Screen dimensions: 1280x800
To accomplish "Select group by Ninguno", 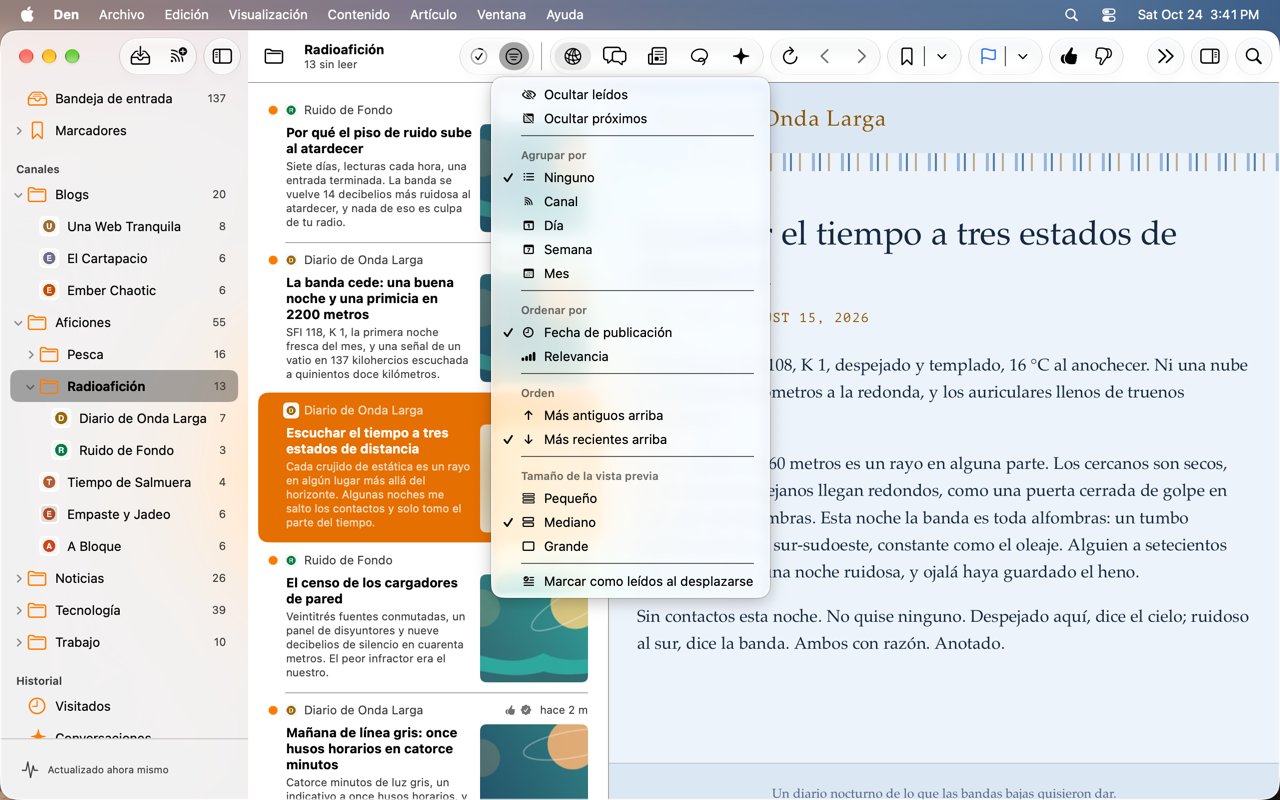I will point(631,178).
